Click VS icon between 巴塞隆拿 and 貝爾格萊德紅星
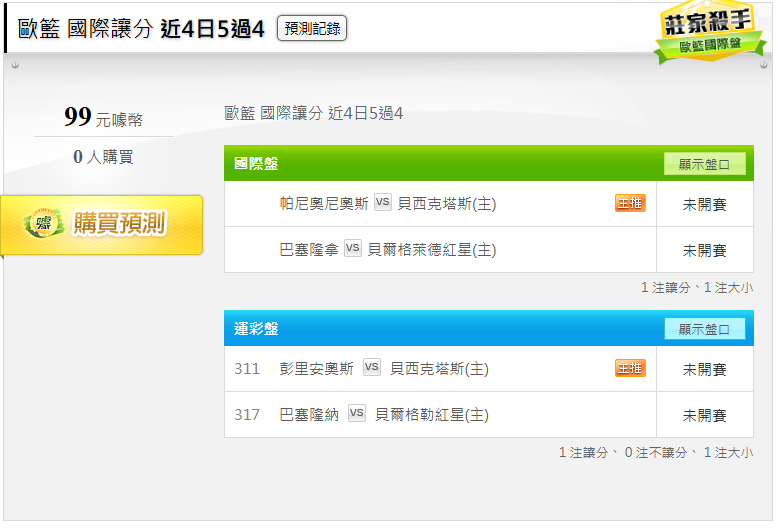Viewport: 778px width, 529px height. pyautogui.click(x=352, y=248)
